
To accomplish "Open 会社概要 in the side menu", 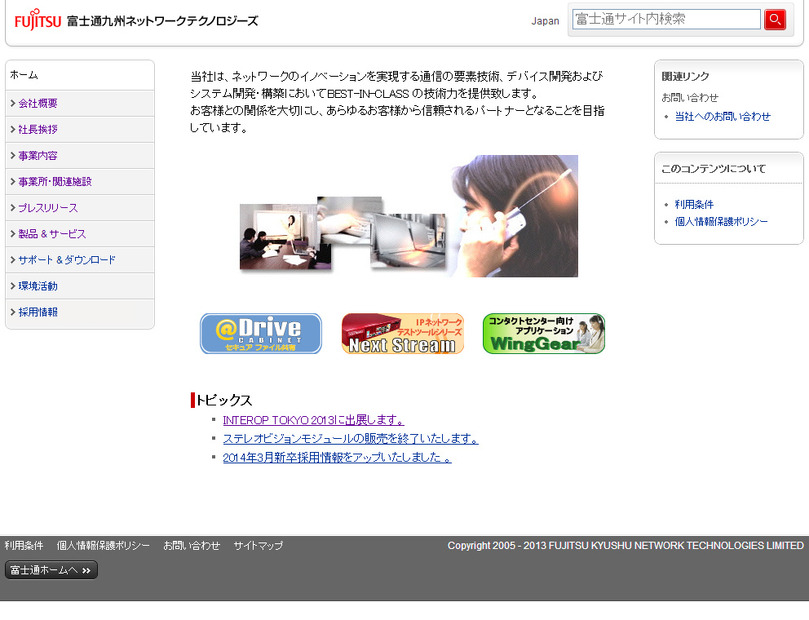I will coord(79,104).
